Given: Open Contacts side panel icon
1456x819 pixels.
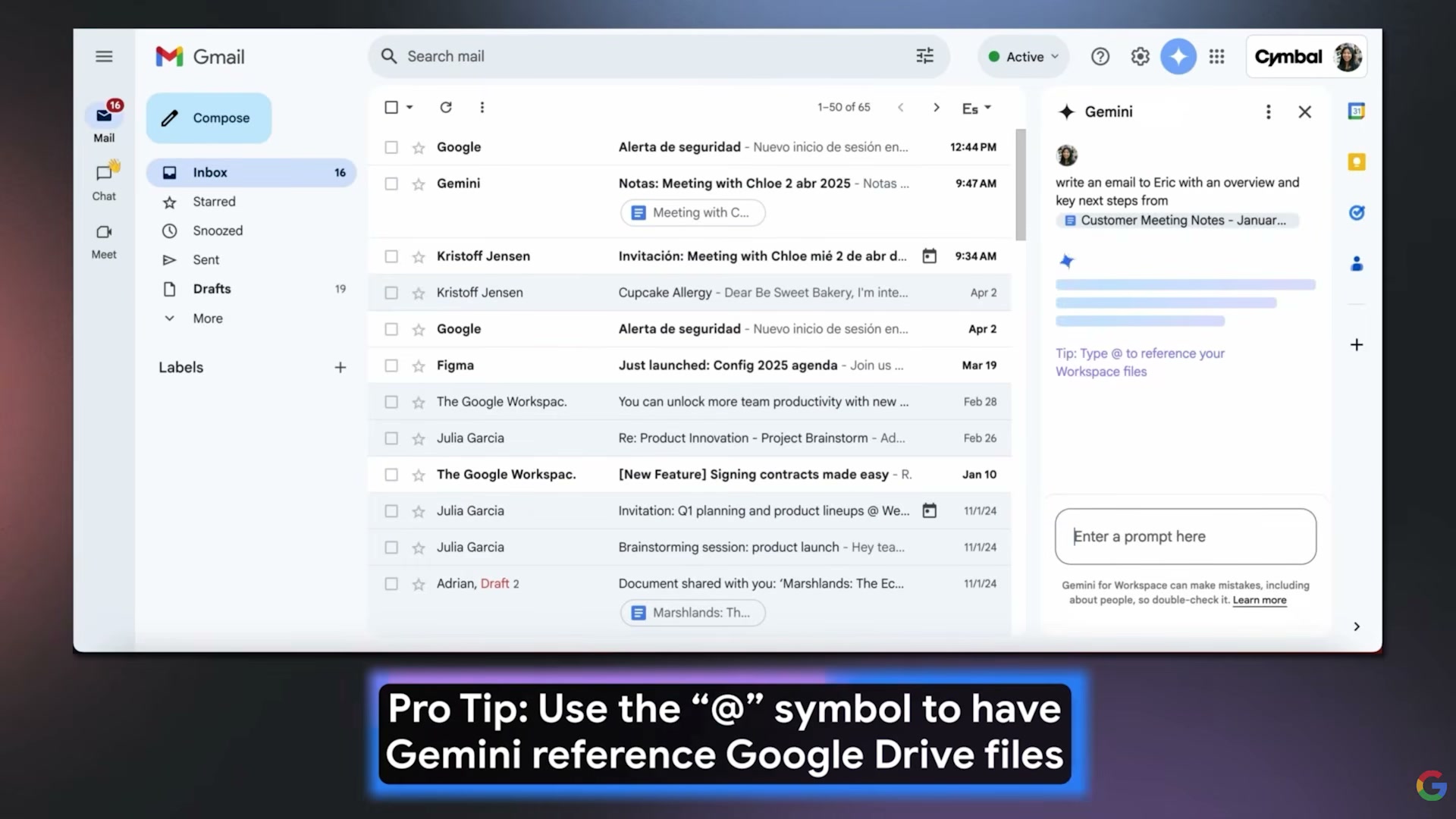Looking at the screenshot, I should pos(1357,264).
